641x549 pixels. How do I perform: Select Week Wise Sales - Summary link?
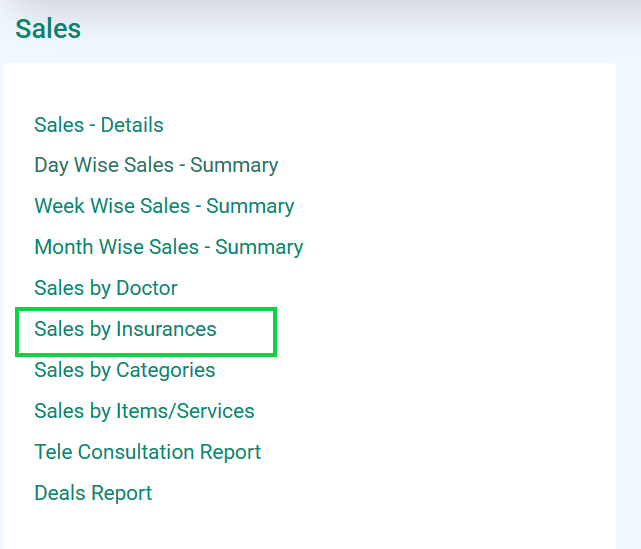click(x=164, y=206)
